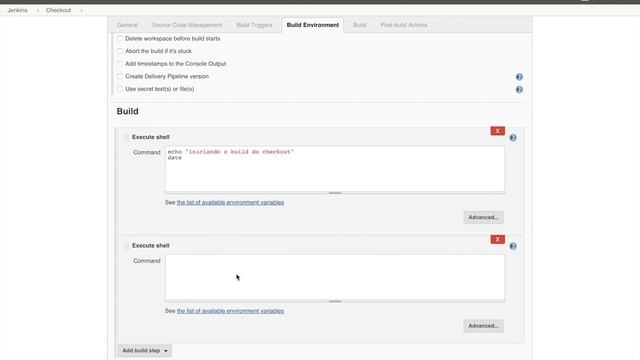
Task: Click Advanced button of first Execute shell
Action: [483, 217]
